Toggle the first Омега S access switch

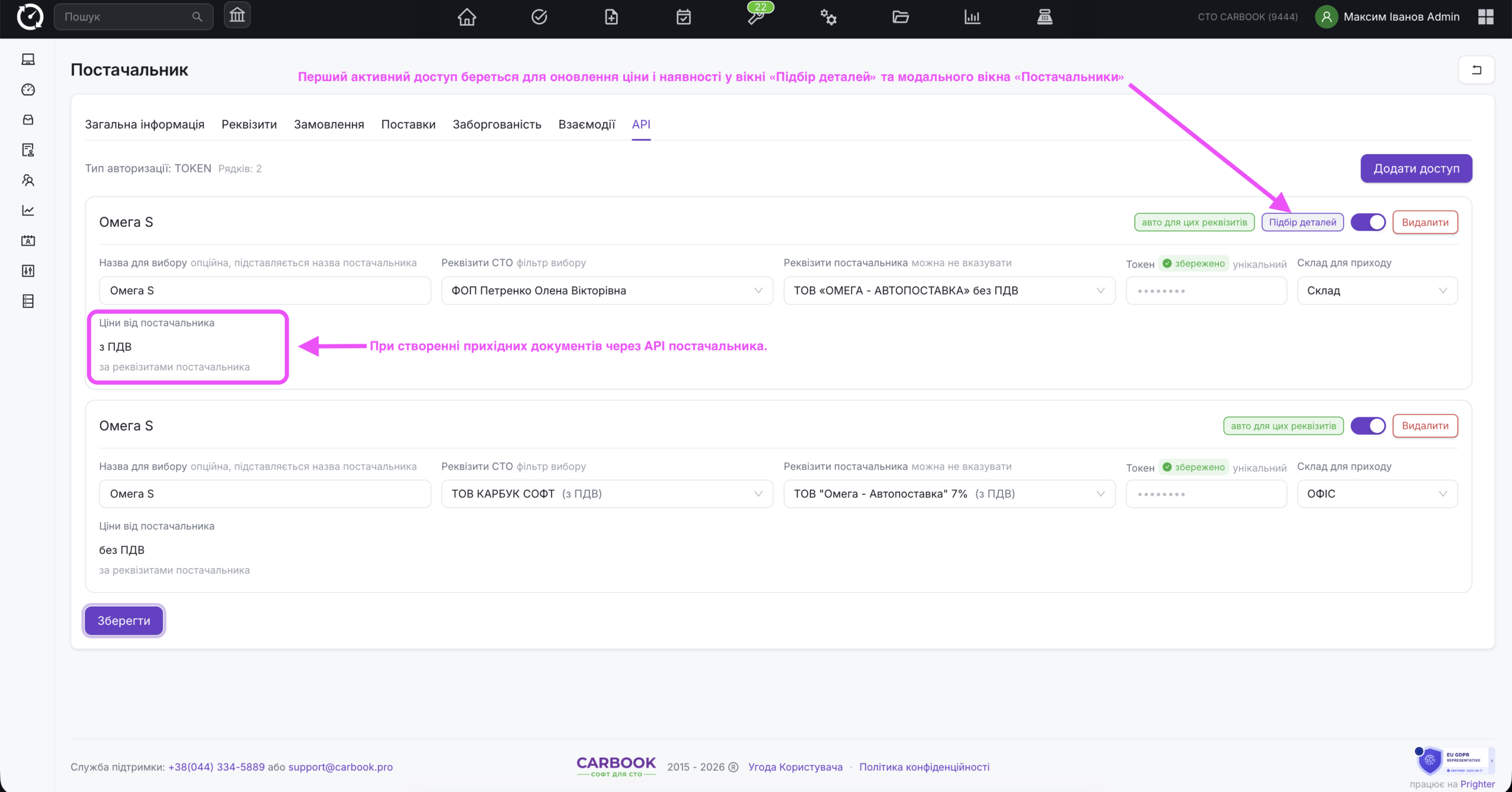click(x=1368, y=222)
